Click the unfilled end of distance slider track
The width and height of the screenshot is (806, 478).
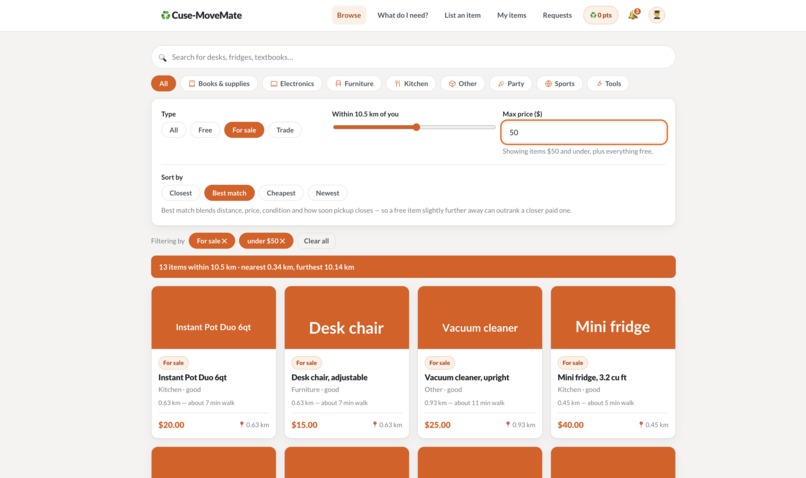coord(491,127)
